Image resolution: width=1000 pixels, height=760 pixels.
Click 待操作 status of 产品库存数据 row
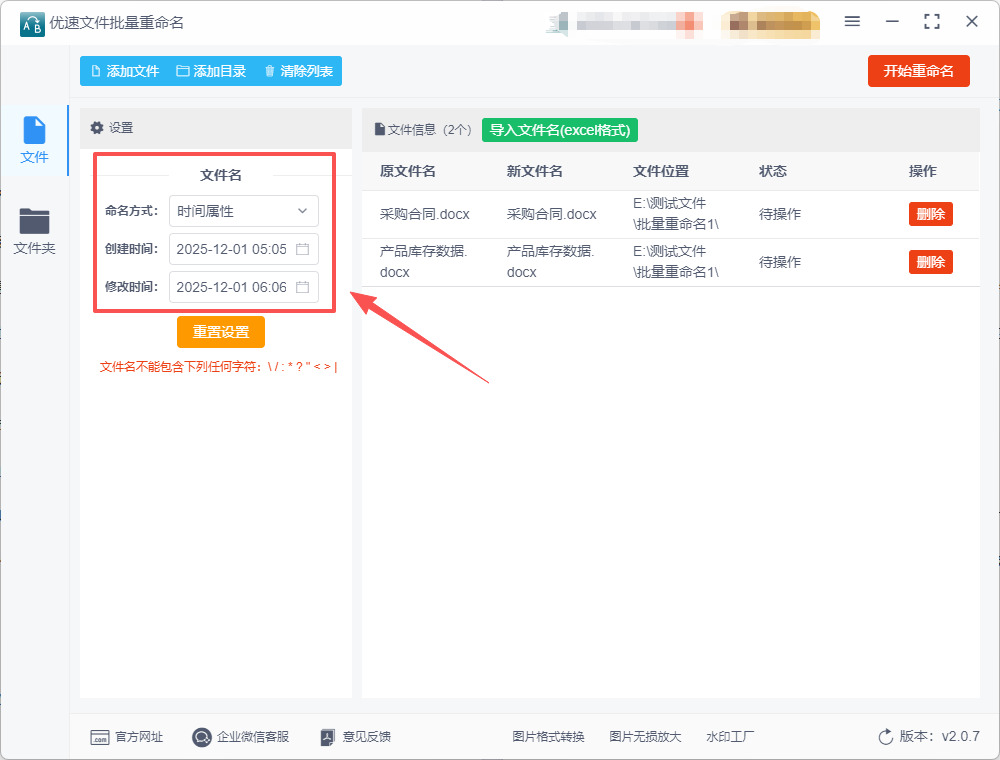click(780, 262)
